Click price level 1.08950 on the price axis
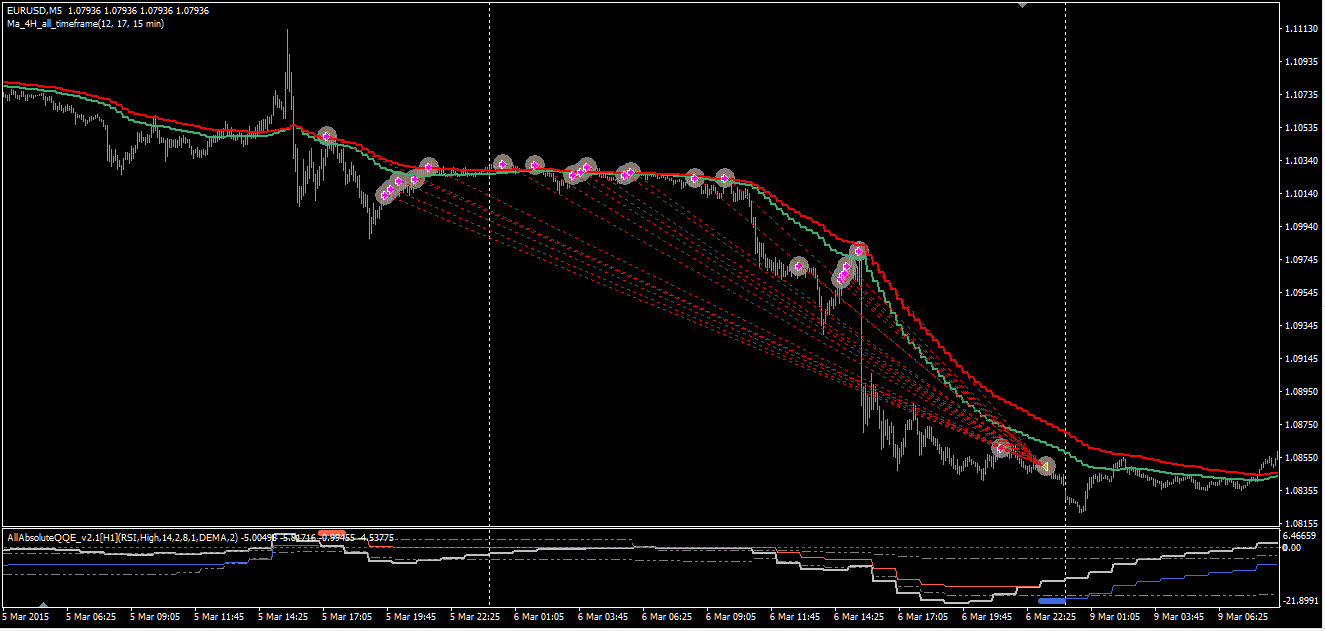This screenshot has width=1325, height=631. tap(1299, 392)
